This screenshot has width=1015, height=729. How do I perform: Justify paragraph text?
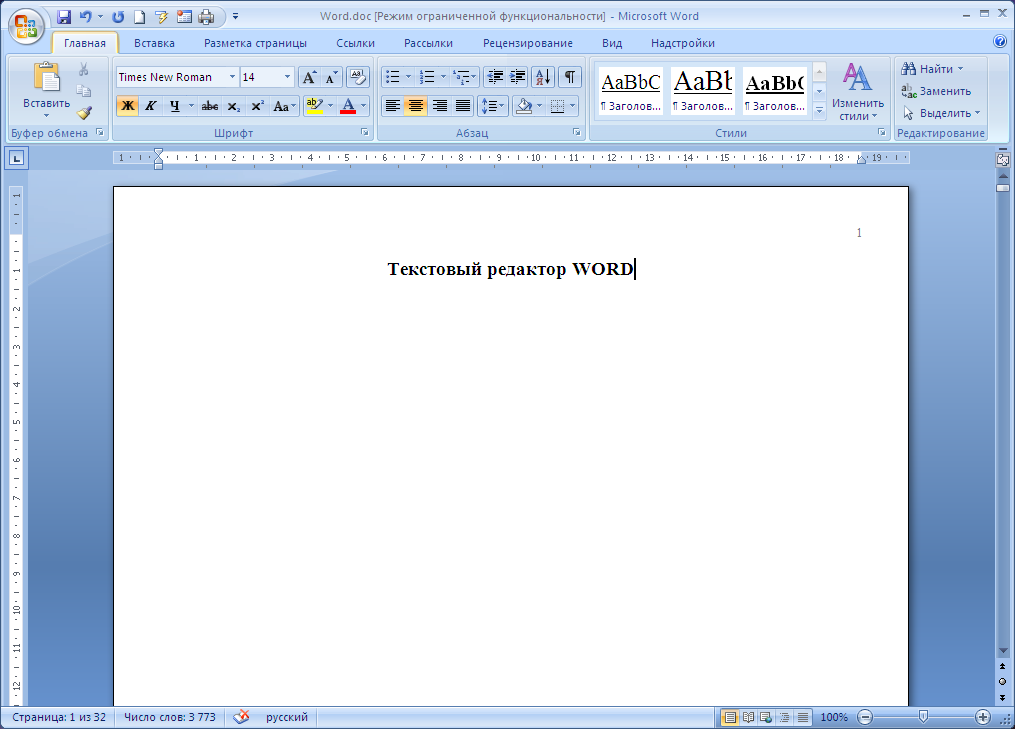tap(463, 106)
